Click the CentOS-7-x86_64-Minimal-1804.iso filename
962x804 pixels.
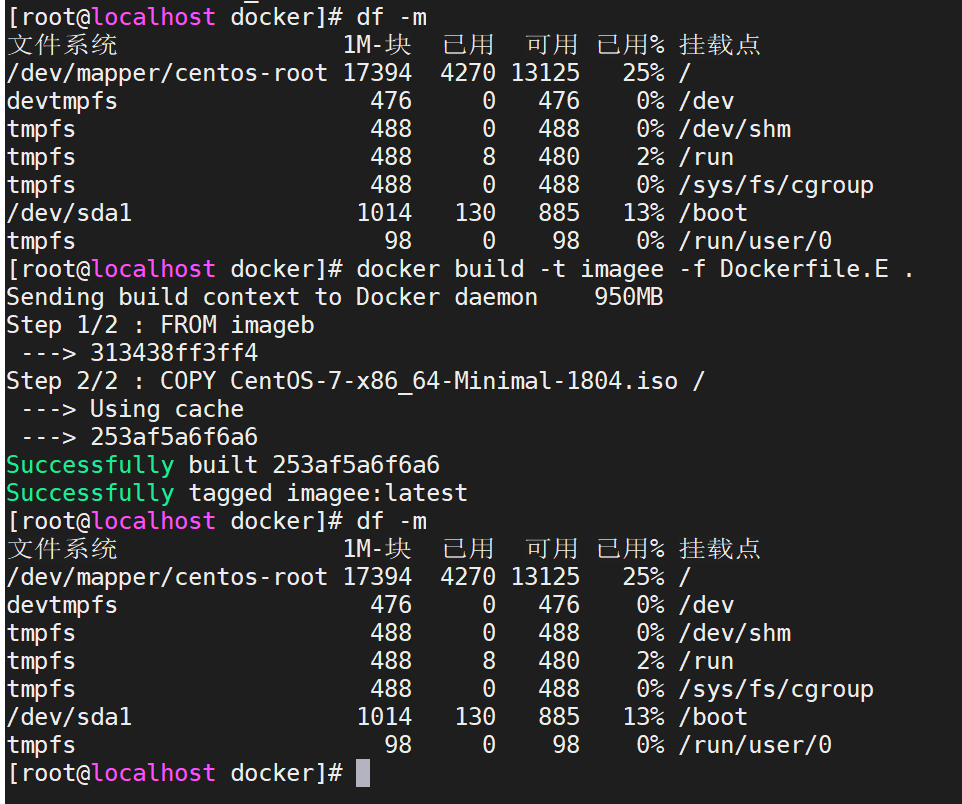pos(453,381)
